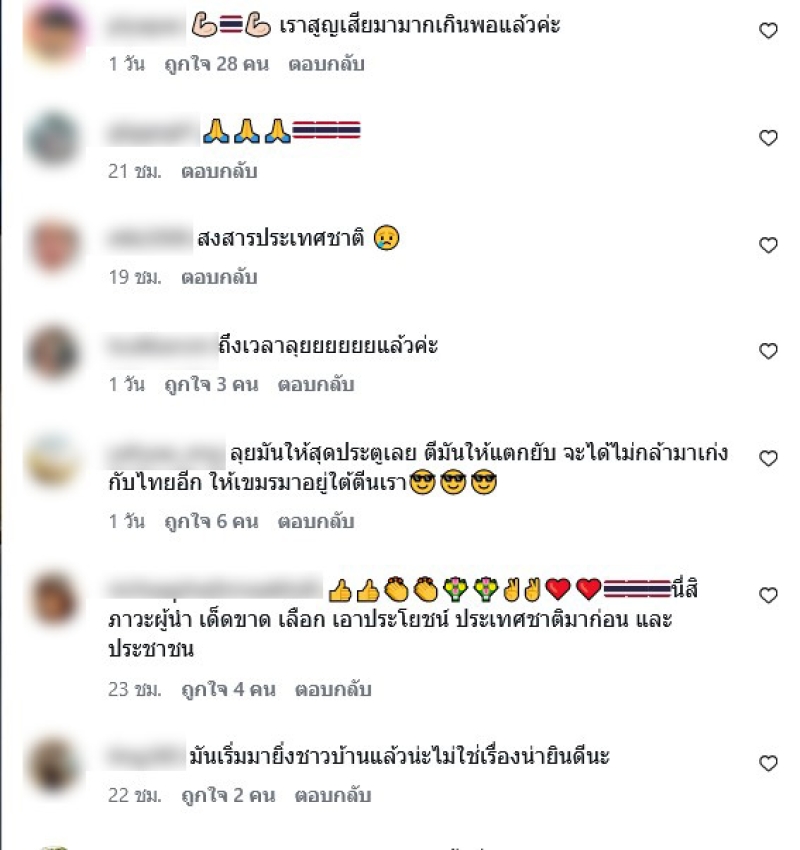View the 28 people who liked
This screenshot has width=800, height=850.
tap(216, 64)
